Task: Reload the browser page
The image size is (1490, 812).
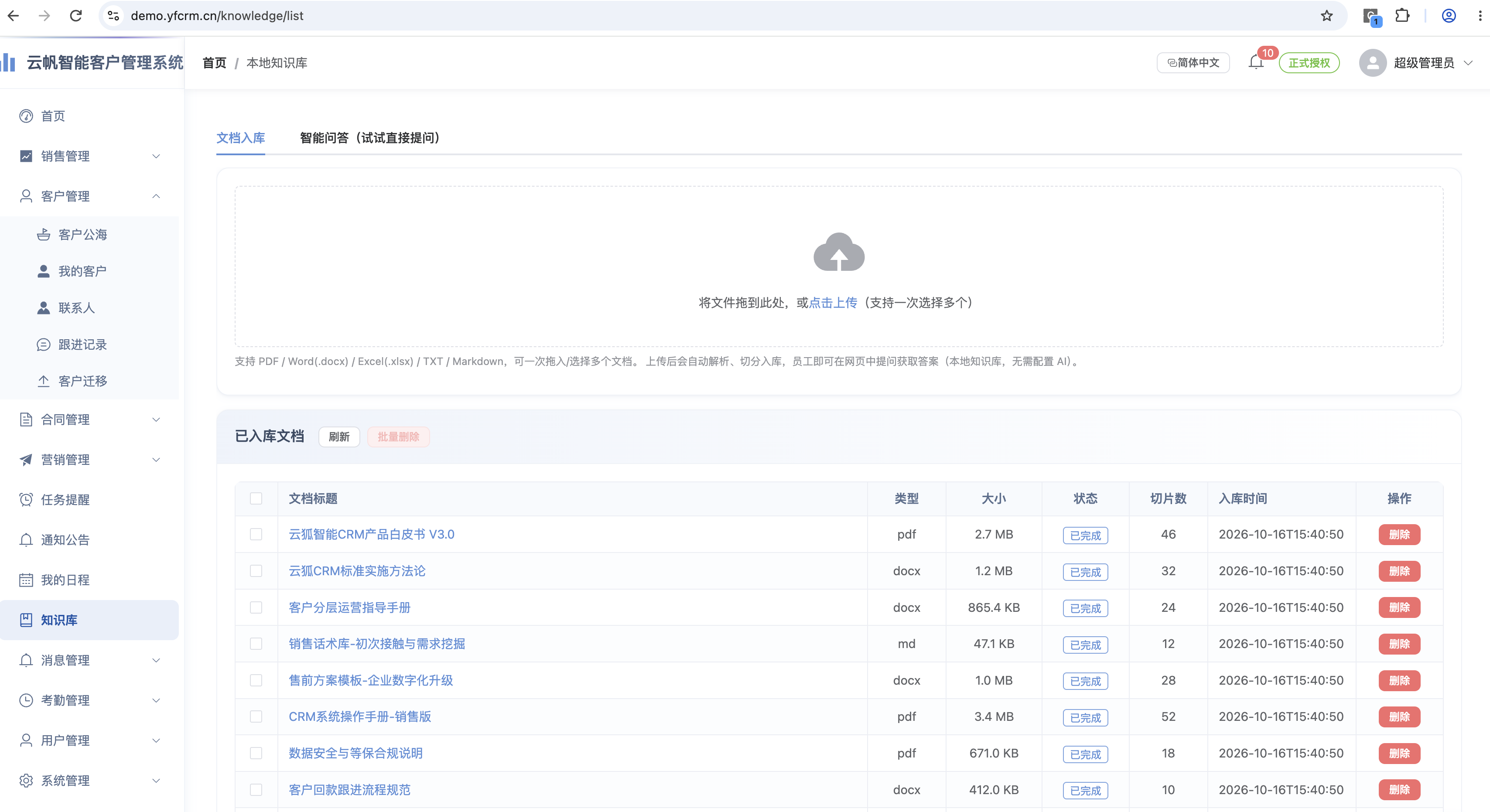Action: 76,16
